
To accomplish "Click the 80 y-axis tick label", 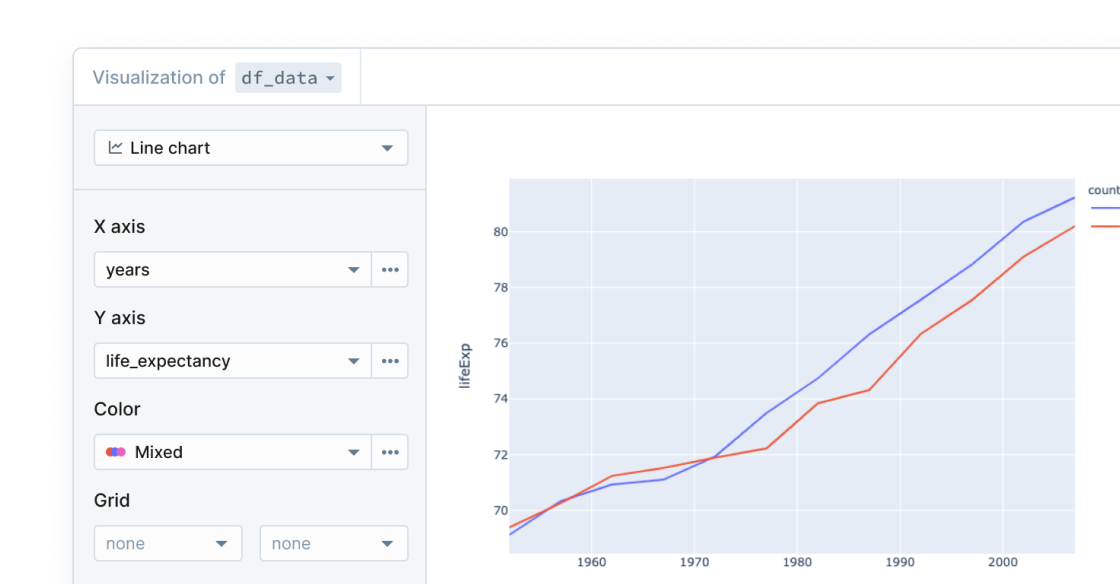I will pyautogui.click(x=501, y=232).
